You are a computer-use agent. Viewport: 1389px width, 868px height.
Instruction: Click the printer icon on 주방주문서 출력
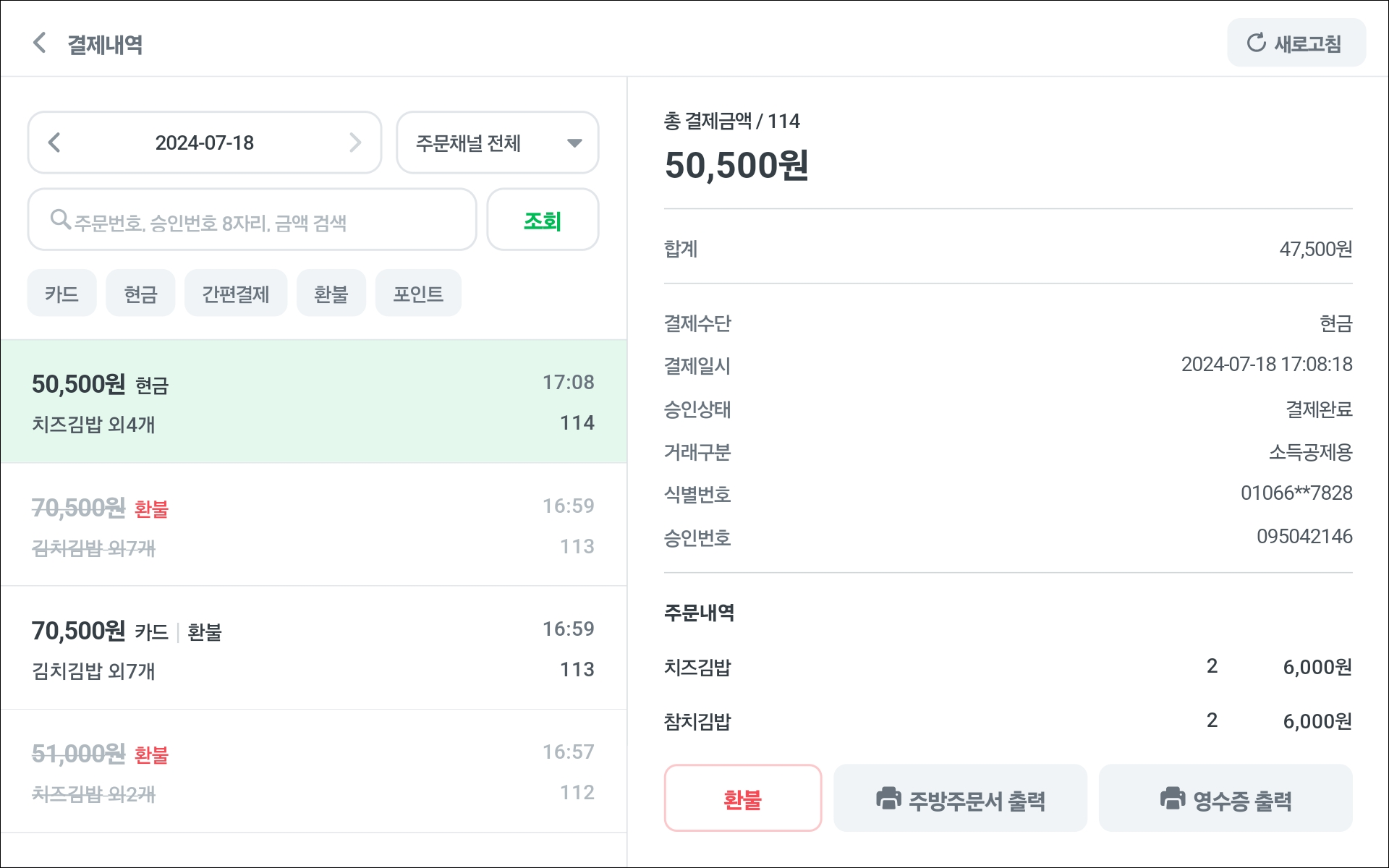pos(888,799)
